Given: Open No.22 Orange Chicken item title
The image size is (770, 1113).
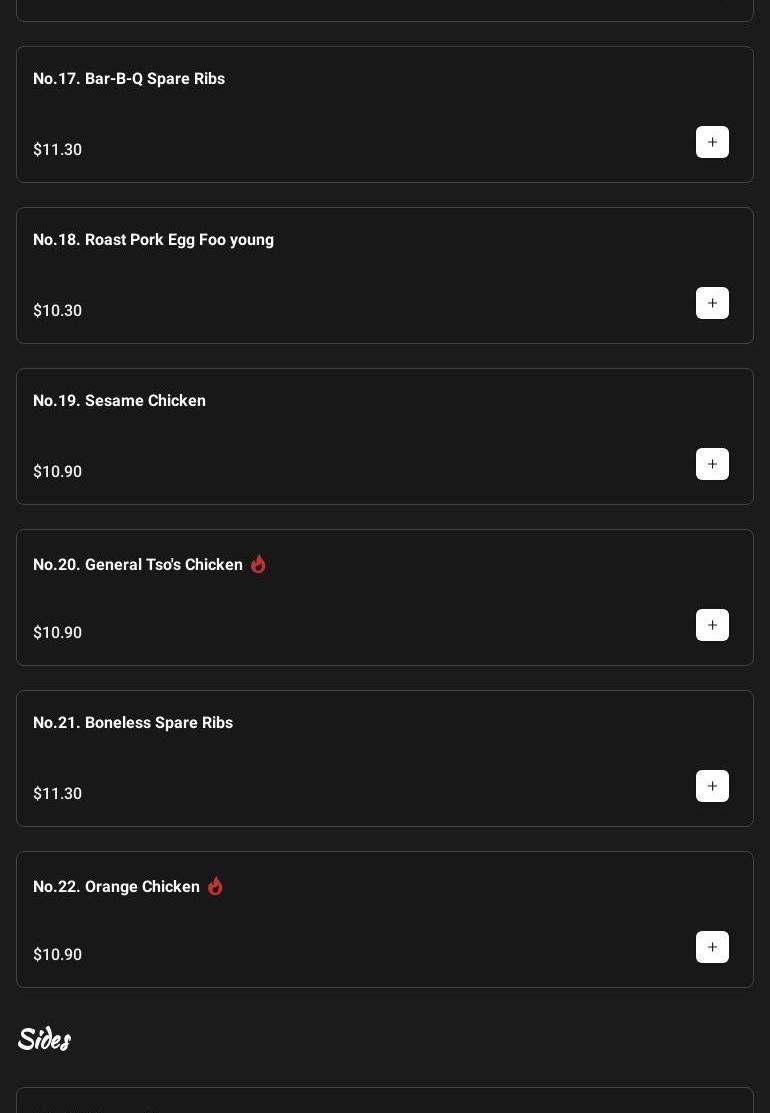Looking at the screenshot, I should pos(116,886).
